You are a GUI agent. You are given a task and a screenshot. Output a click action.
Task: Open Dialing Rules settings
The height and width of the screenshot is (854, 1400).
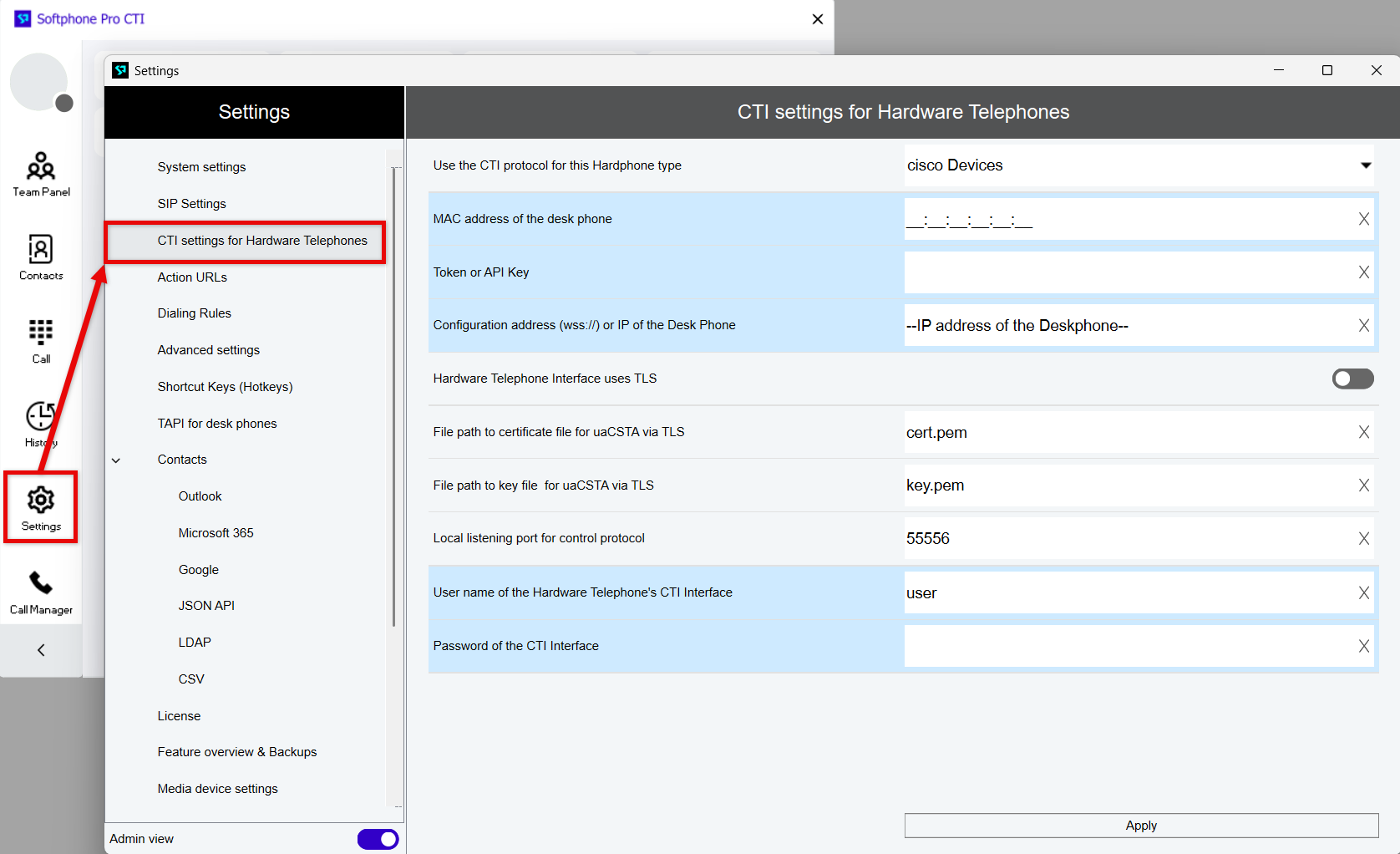pyautogui.click(x=194, y=313)
